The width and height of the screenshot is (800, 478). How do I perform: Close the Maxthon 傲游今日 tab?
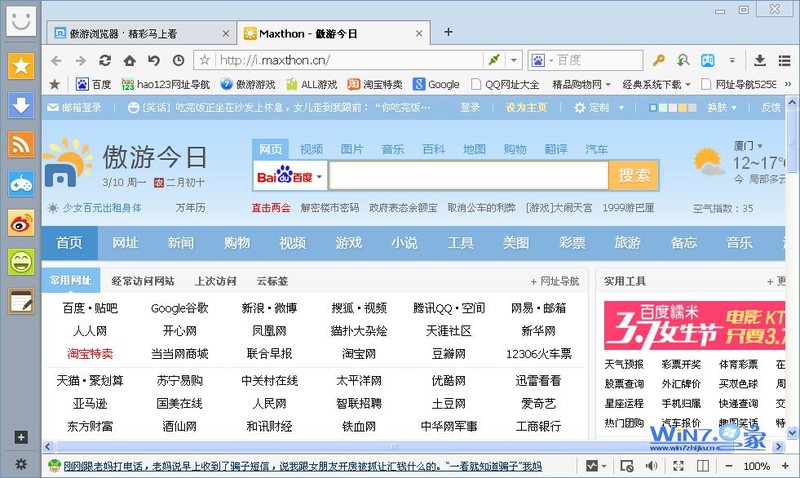[419, 34]
